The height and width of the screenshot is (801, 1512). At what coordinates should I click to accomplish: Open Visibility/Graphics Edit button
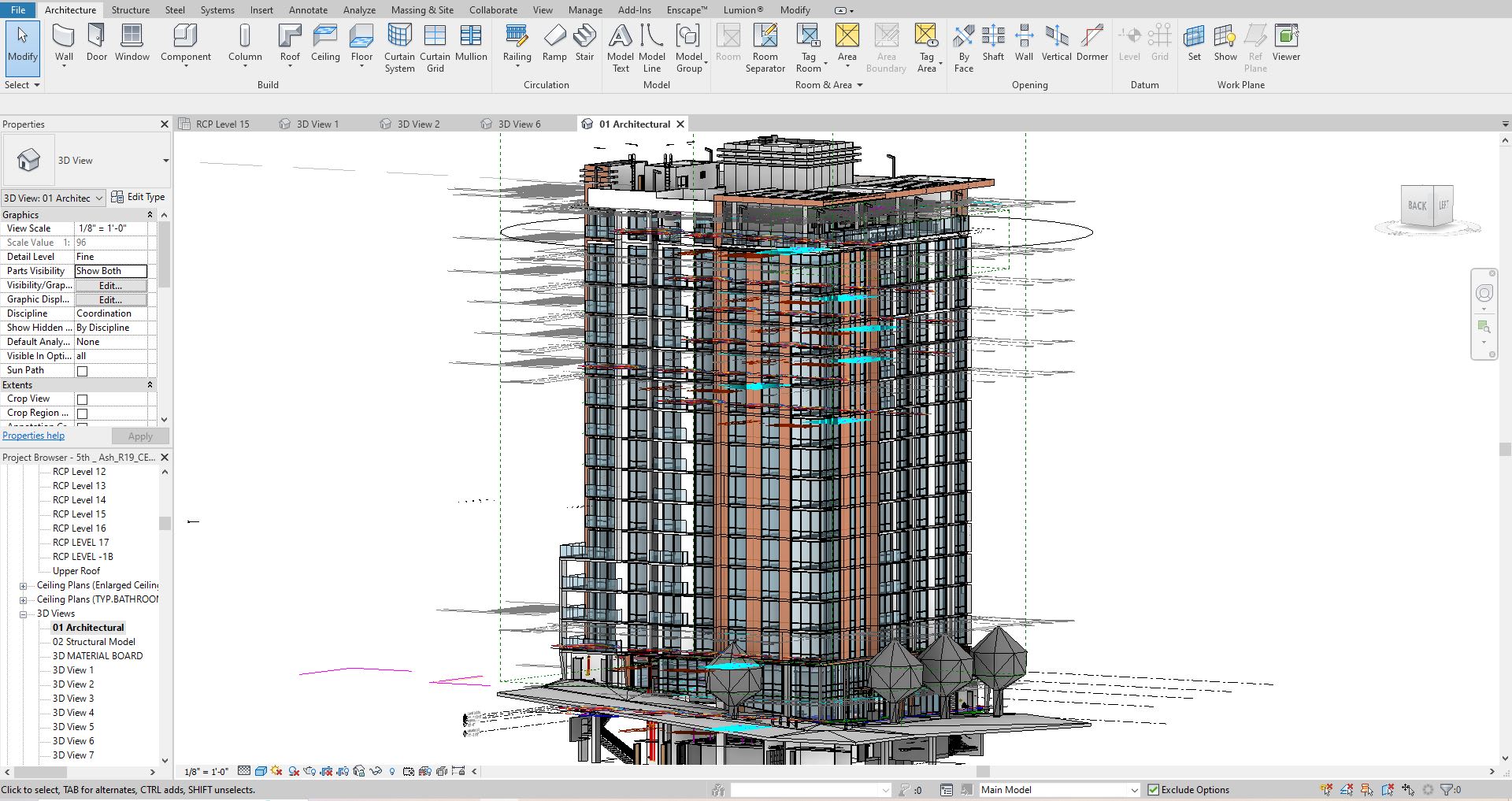(111, 285)
